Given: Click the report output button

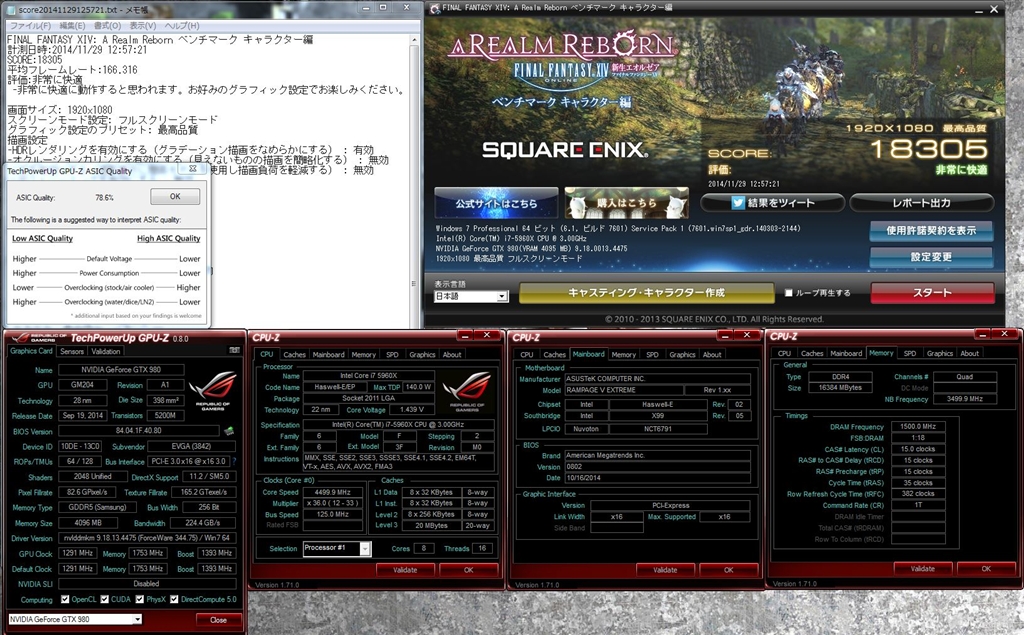Looking at the screenshot, I should pos(921,203).
